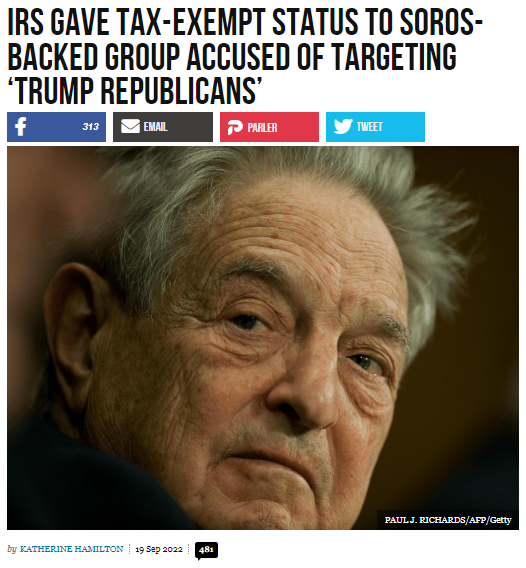This screenshot has width=526, height=568.
Task: Open the article's lead photo
Action: [263, 338]
